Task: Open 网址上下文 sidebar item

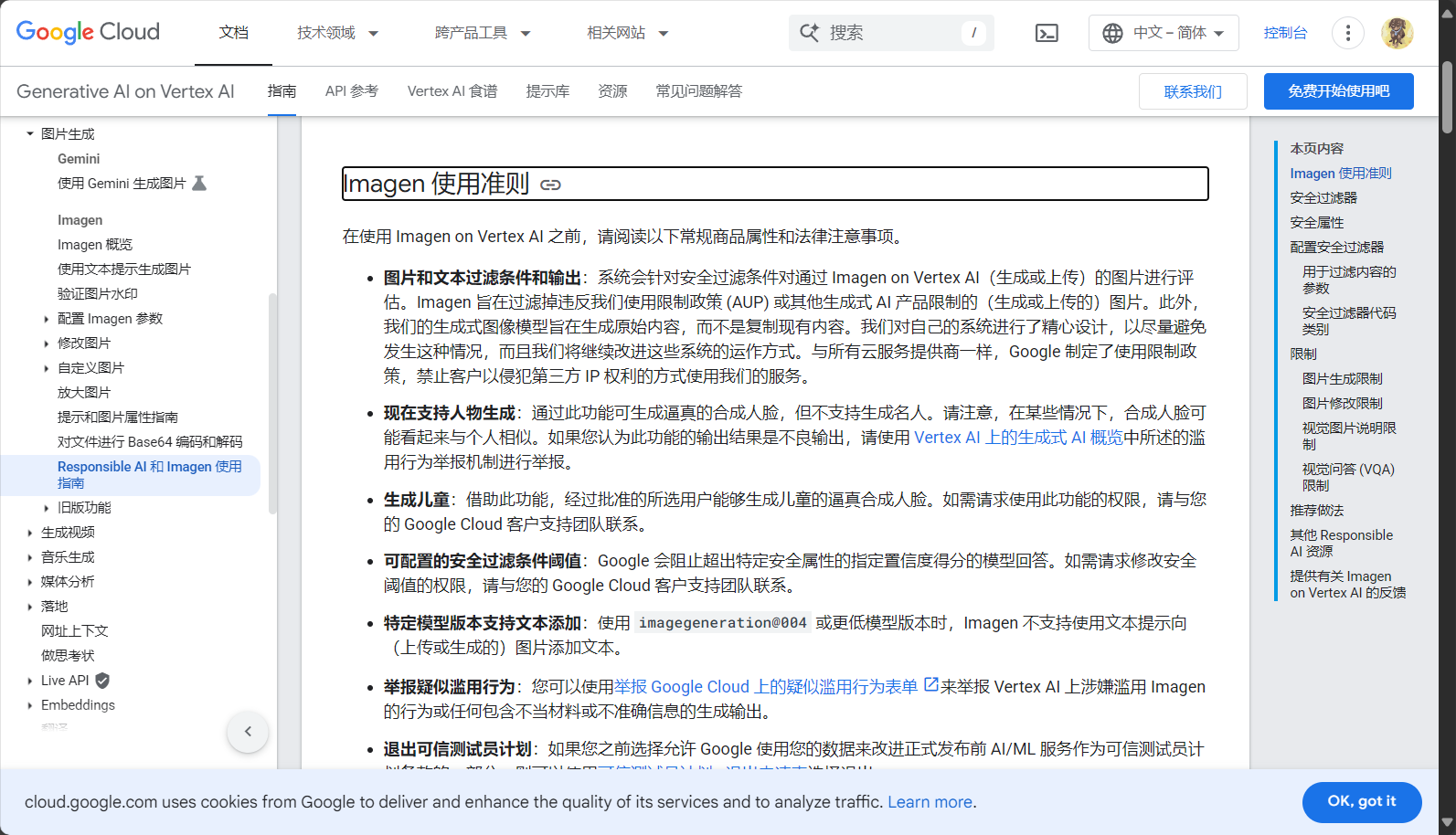Action: click(75, 631)
